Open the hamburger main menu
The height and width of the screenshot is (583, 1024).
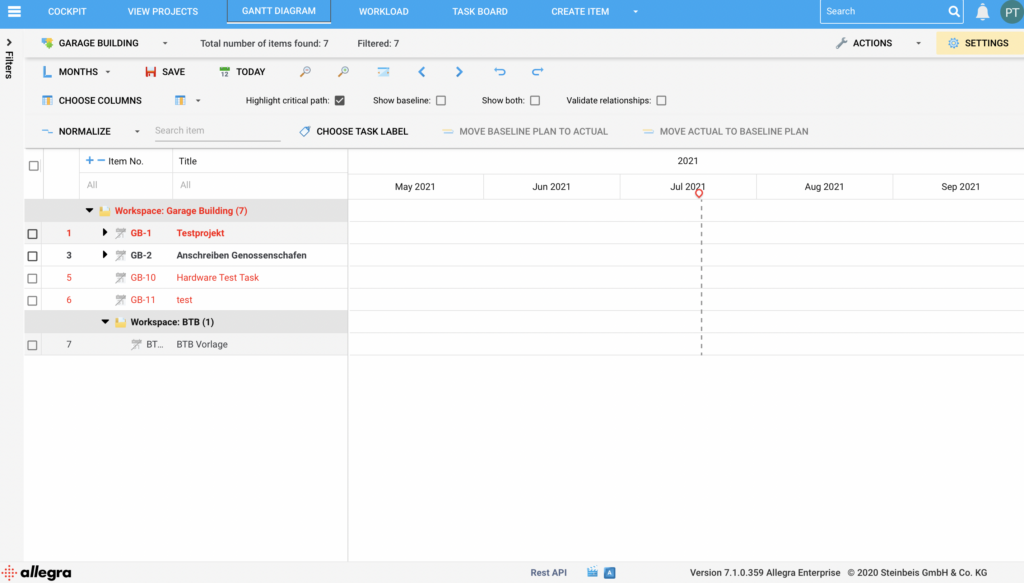[14, 12]
